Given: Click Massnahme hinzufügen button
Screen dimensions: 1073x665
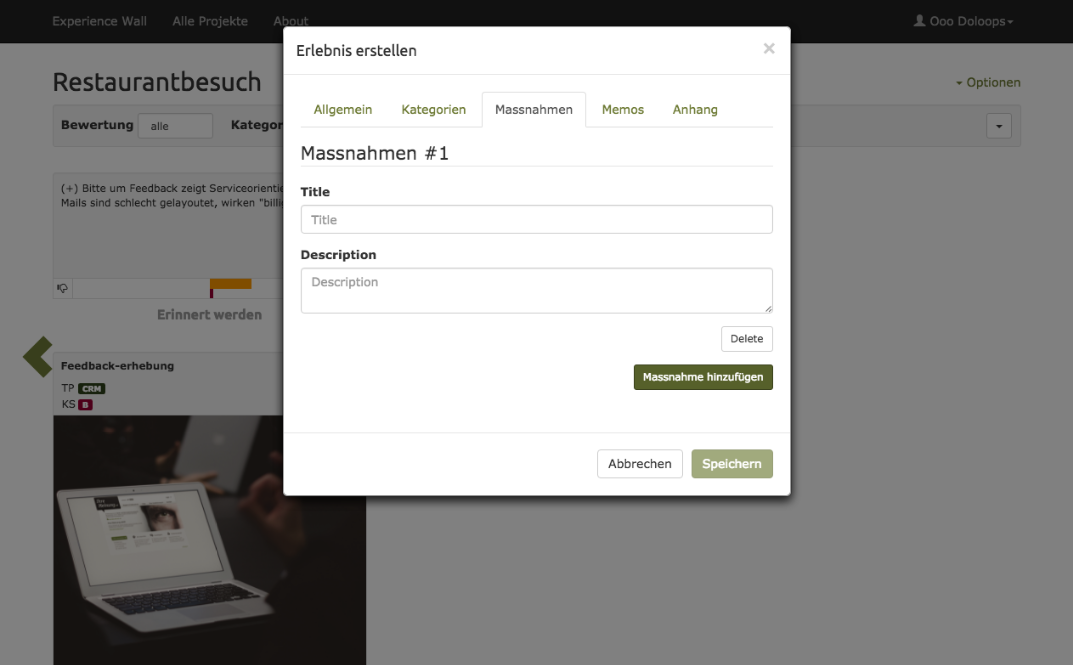Looking at the screenshot, I should 702,377.
